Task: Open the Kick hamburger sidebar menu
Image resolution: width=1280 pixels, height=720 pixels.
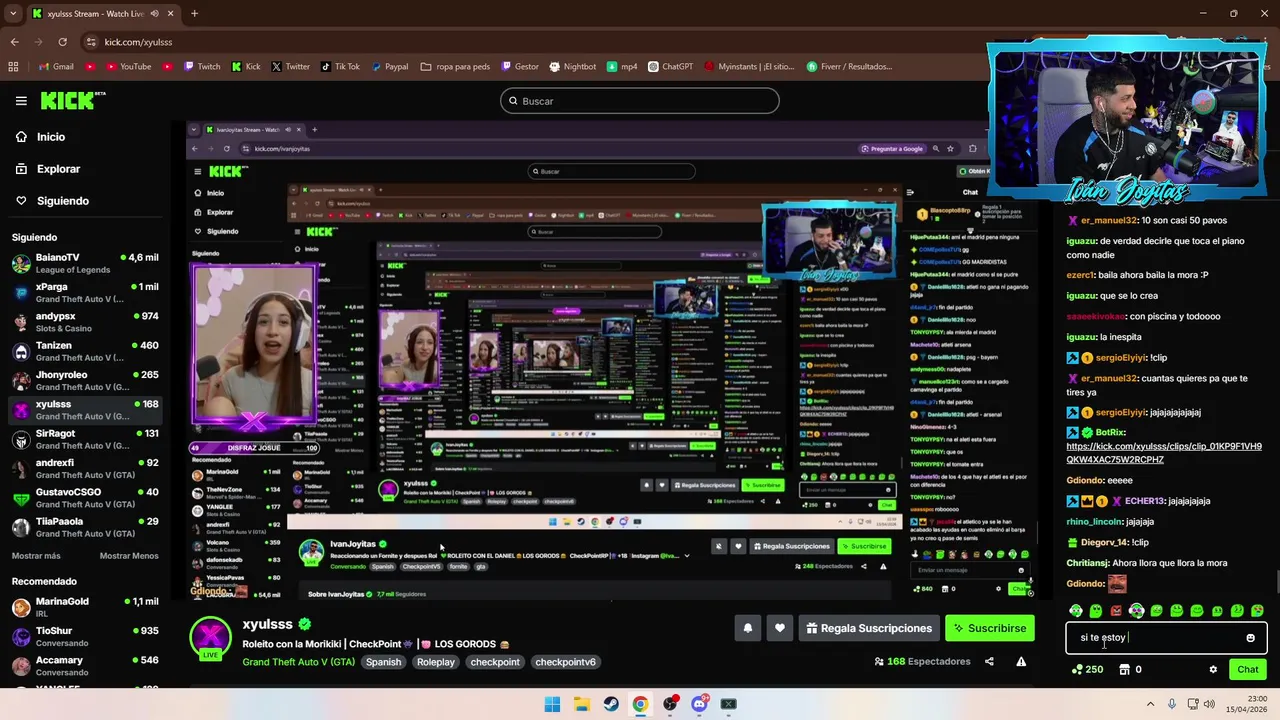Action: pos(21,101)
